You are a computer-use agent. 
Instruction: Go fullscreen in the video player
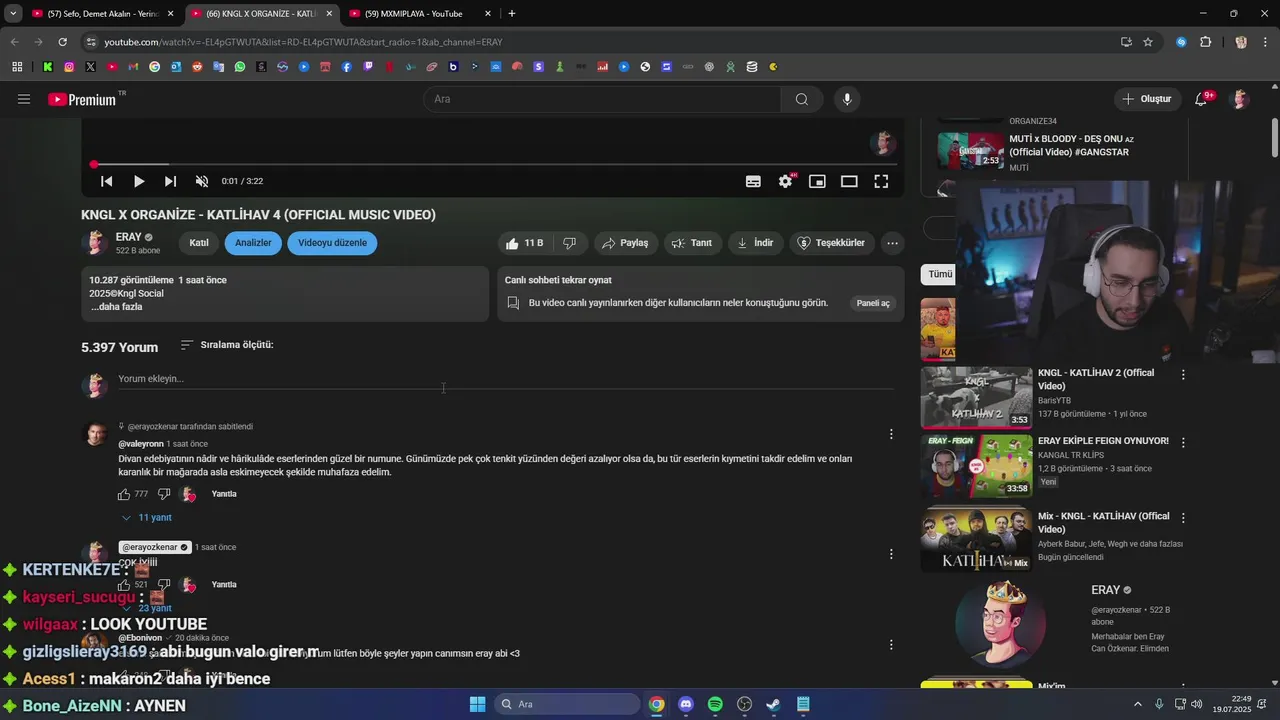pos(881,181)
